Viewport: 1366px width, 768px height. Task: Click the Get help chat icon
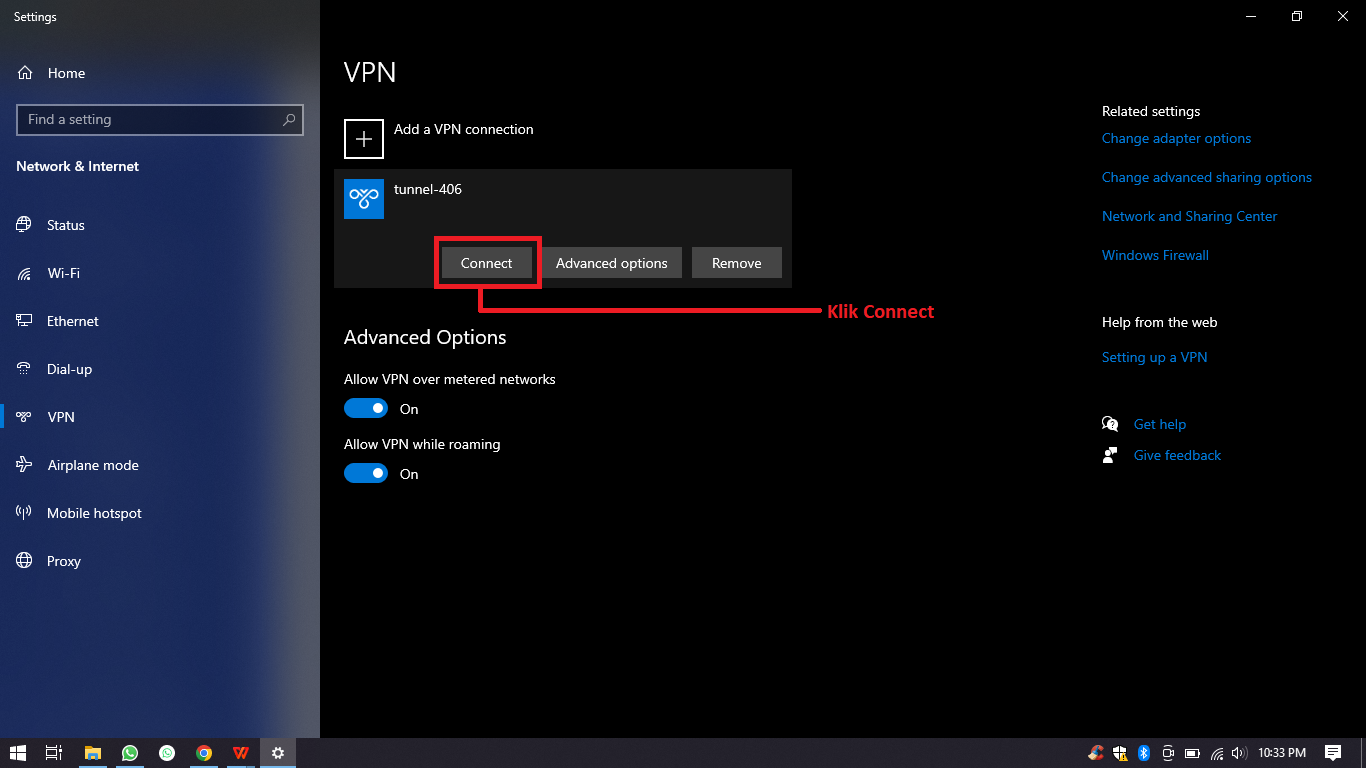(x=1110, y=424)
